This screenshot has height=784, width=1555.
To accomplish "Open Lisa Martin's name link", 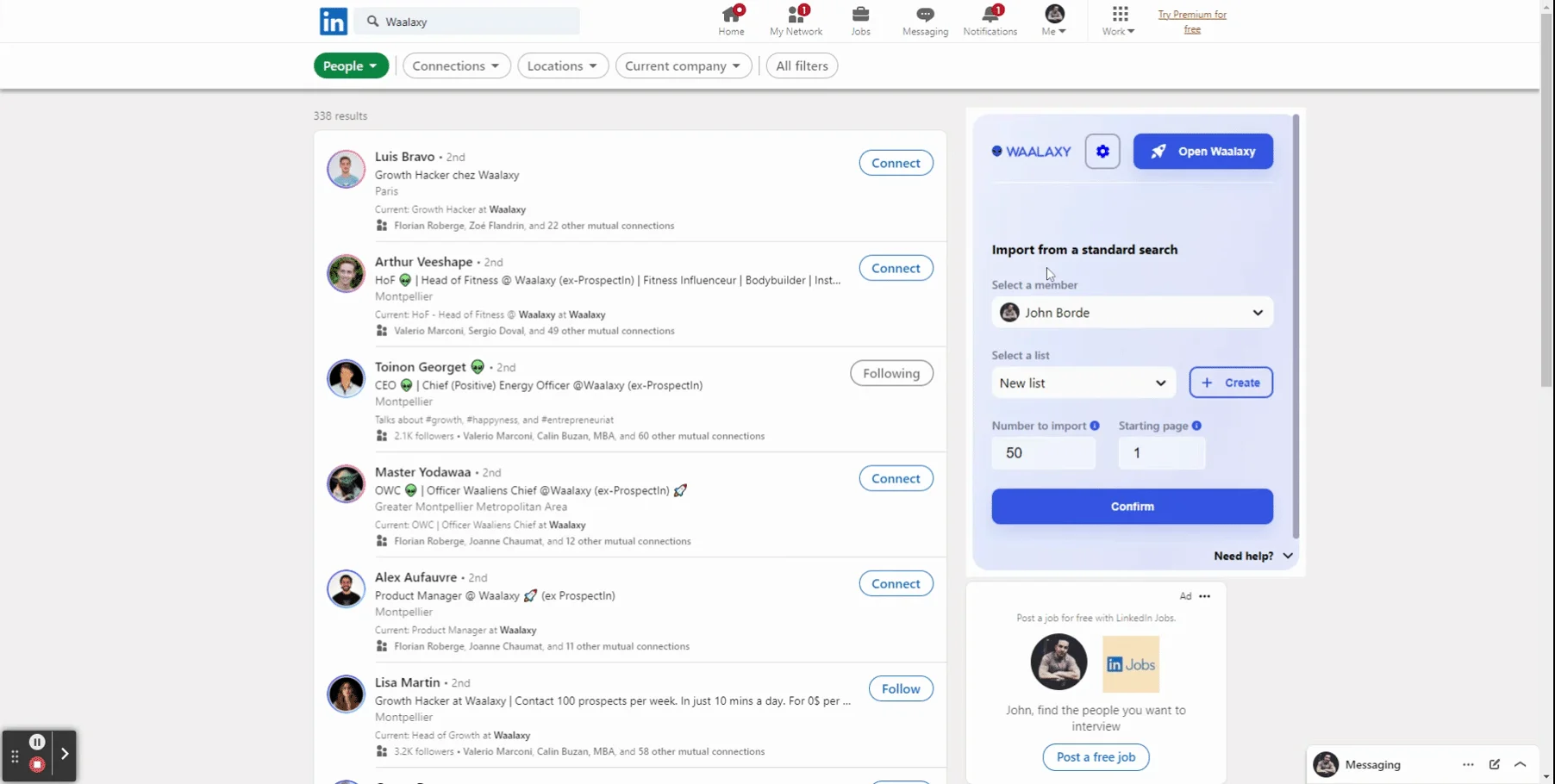I will (x=407, y=681).
